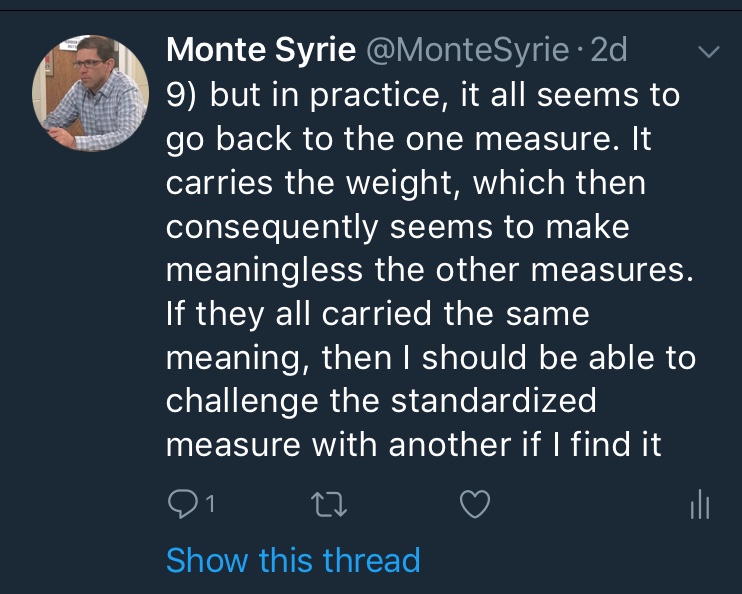Open the tweet options chevron menu

click(707, 51)
